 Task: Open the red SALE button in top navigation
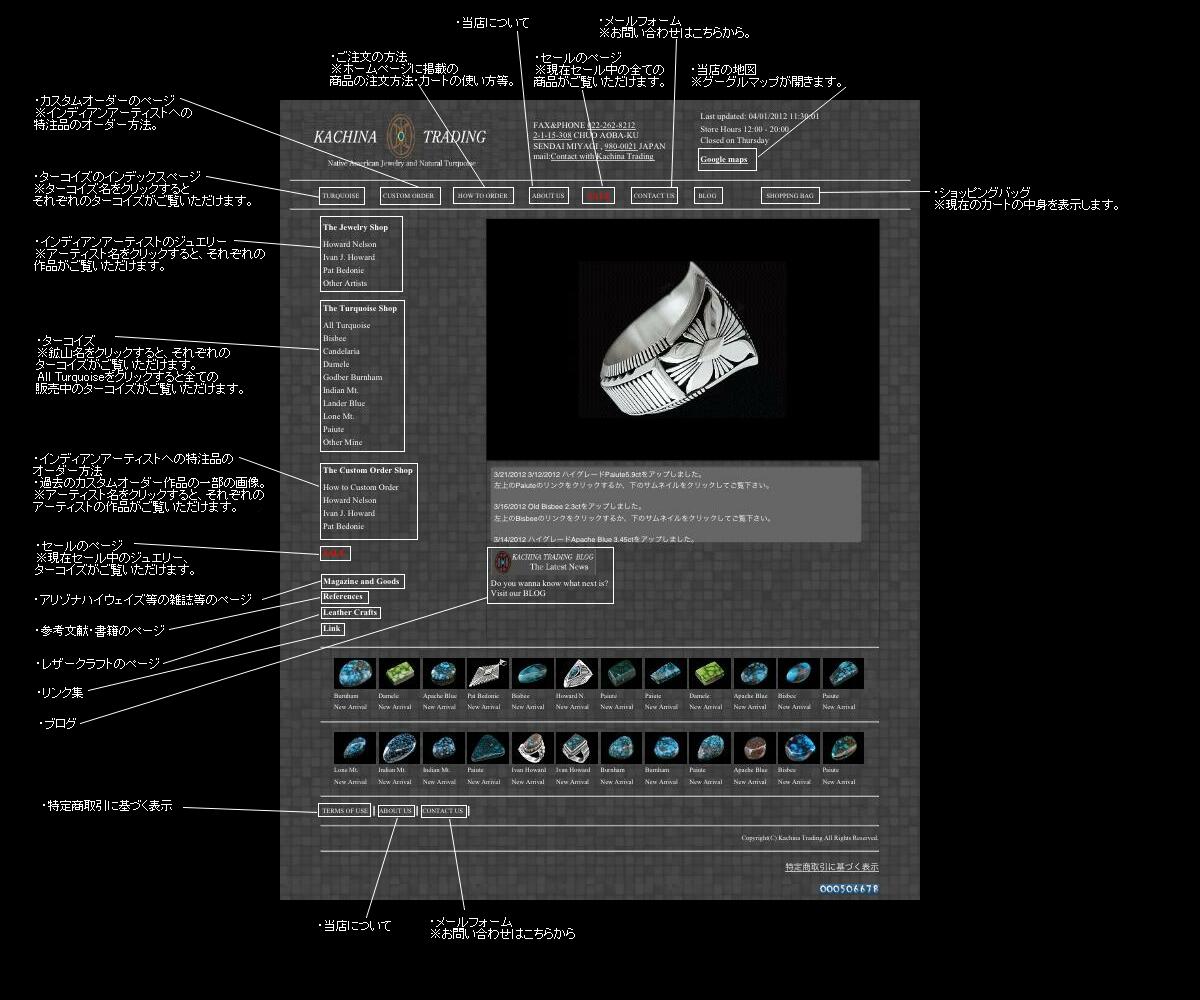(x=599, y=196)
